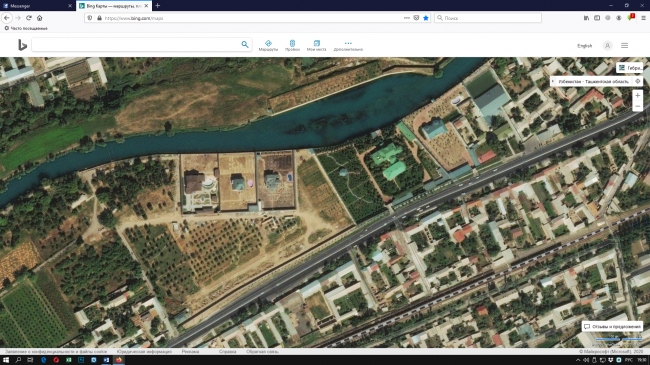This screenshot has height=365, width=650.
Task: Switch to the Messenger browser tab
Action: pos(37,6)
